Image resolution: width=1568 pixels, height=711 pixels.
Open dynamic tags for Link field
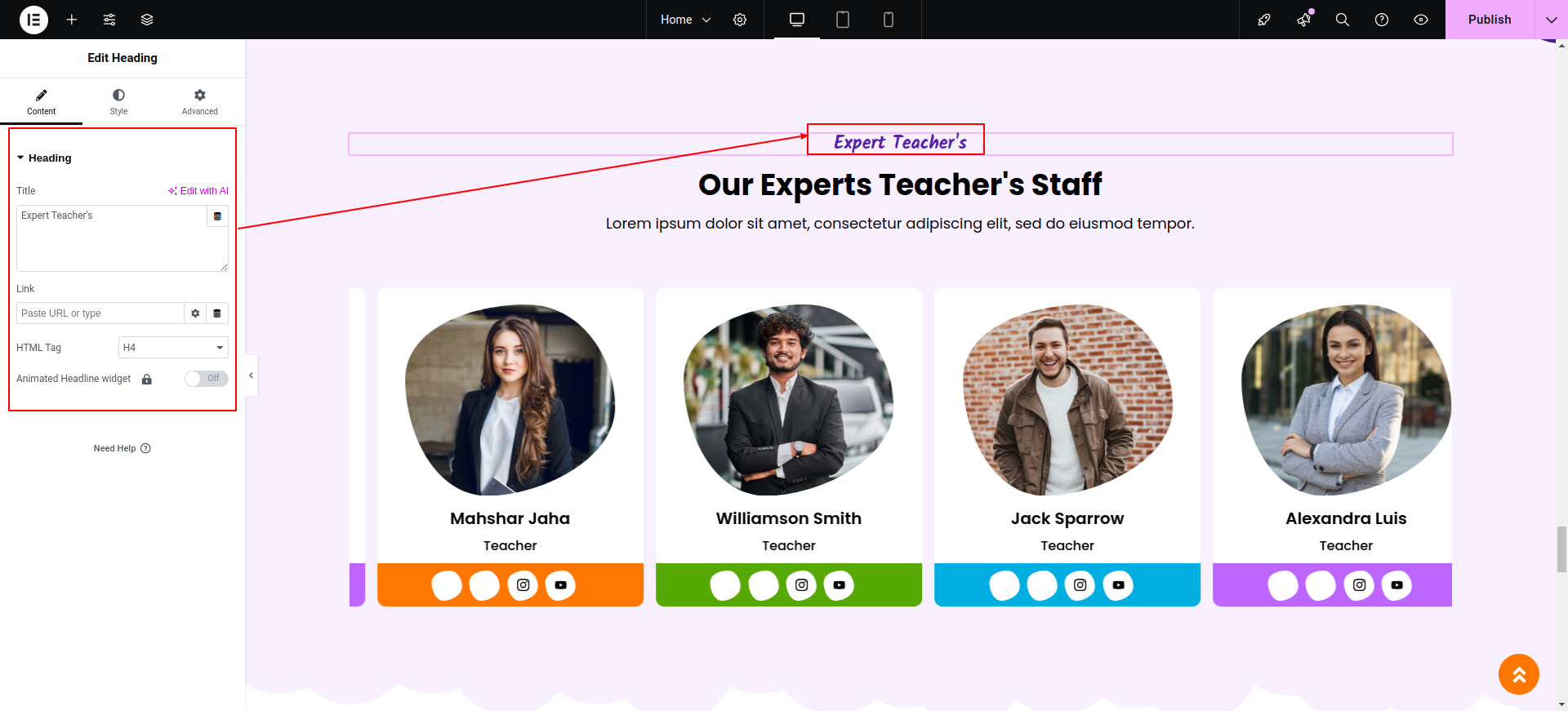[x=217, y=313]
